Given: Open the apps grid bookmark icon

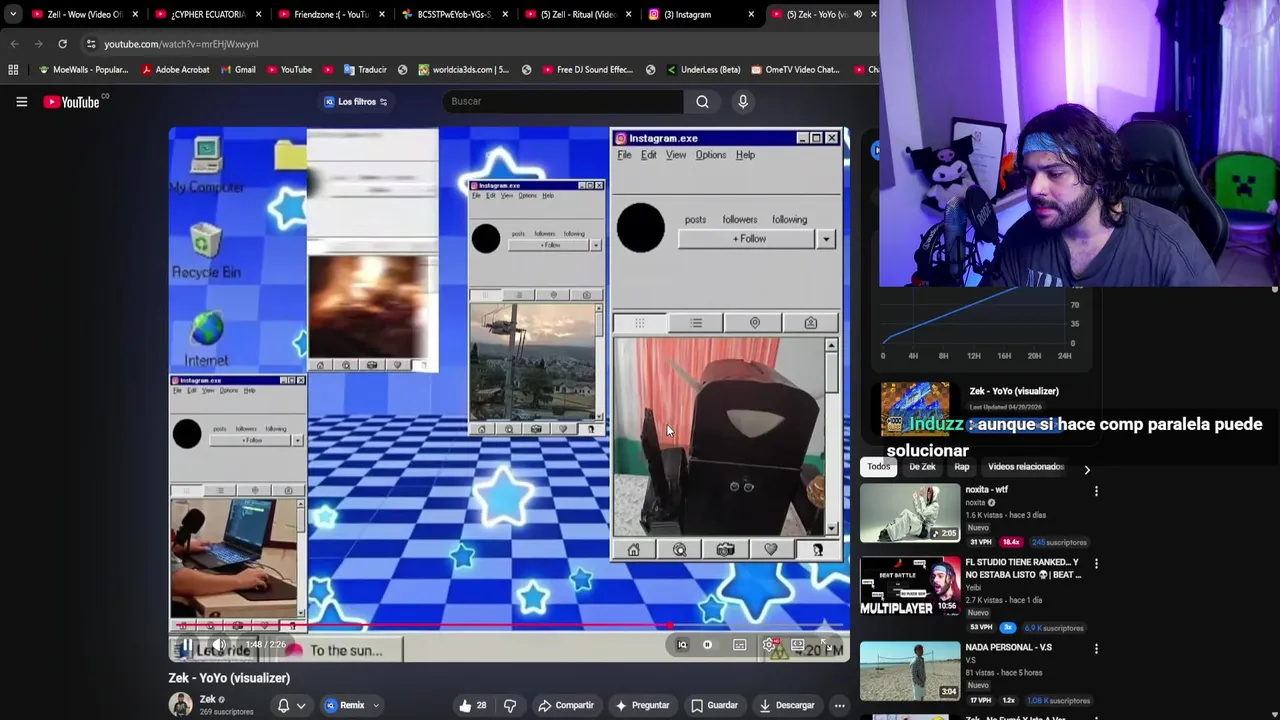Looking at the screenshot, I should pyautogui.click(x=13, y=70).
